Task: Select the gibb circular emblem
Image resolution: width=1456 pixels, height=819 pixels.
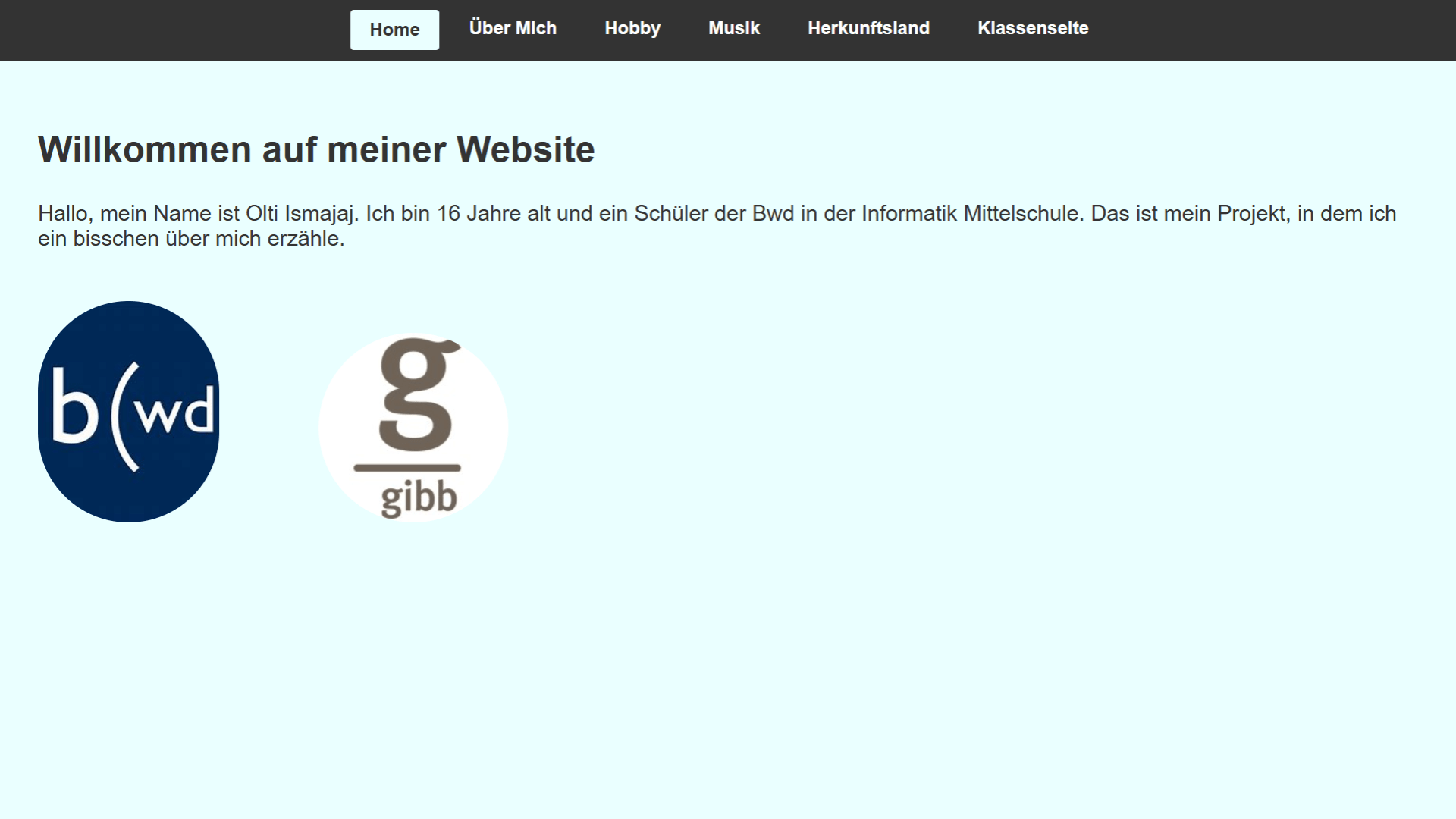Action: click(x=414, y=426)
